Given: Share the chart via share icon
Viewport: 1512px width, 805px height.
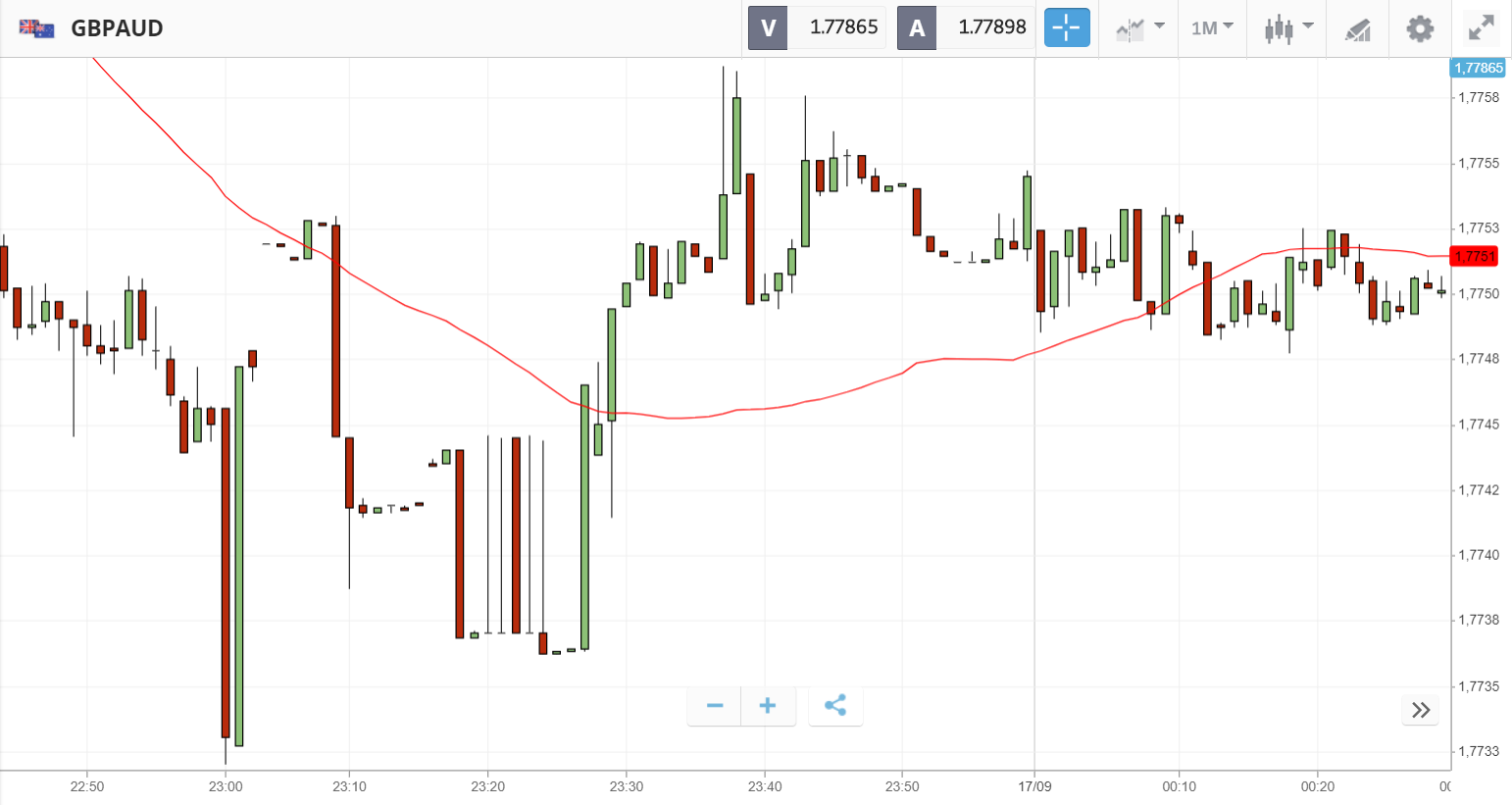Looking at the screenshot, I should [x=835, y=706].
